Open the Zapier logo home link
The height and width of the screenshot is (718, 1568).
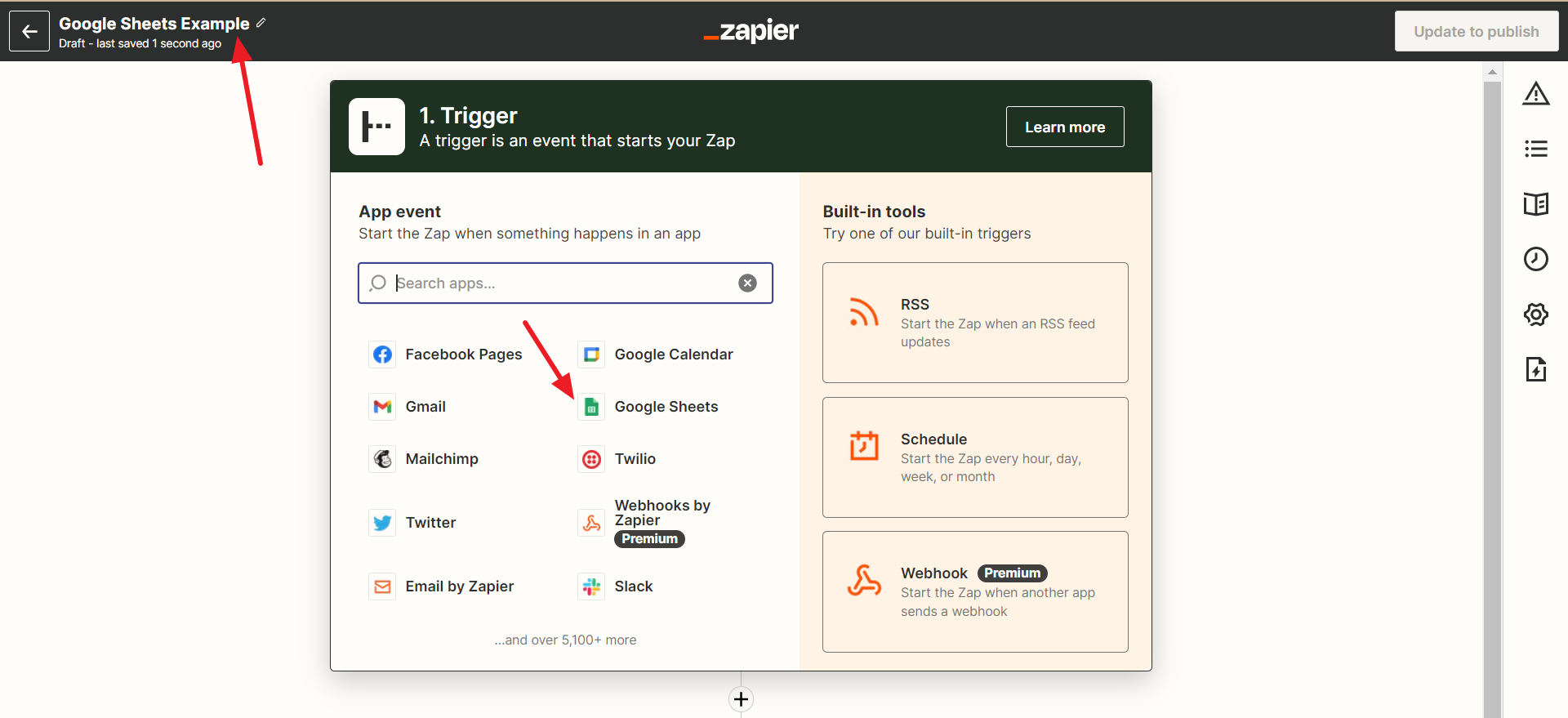[x=751, y=31]
